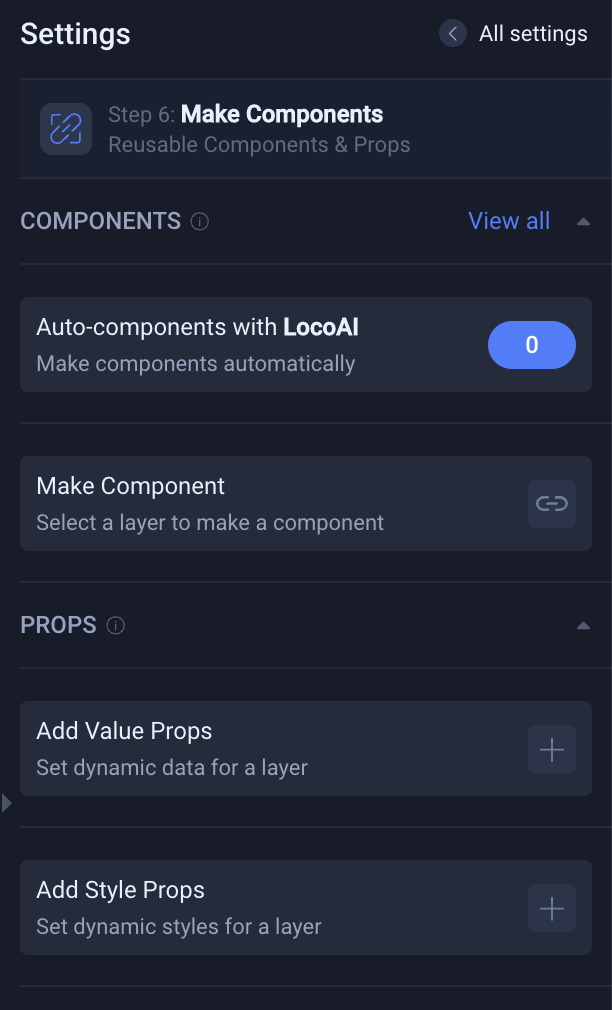Open the COMPONENTS info tooltip icon
Screen dimensions: 612x1010
(199, 221)
